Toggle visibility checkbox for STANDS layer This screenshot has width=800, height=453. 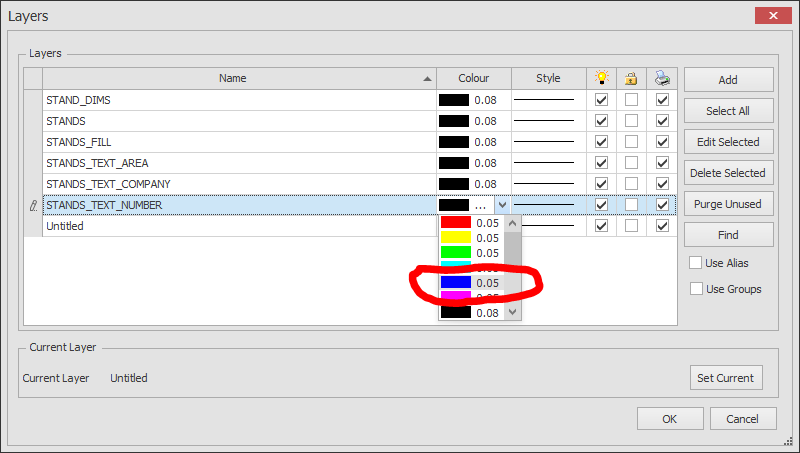602,121
